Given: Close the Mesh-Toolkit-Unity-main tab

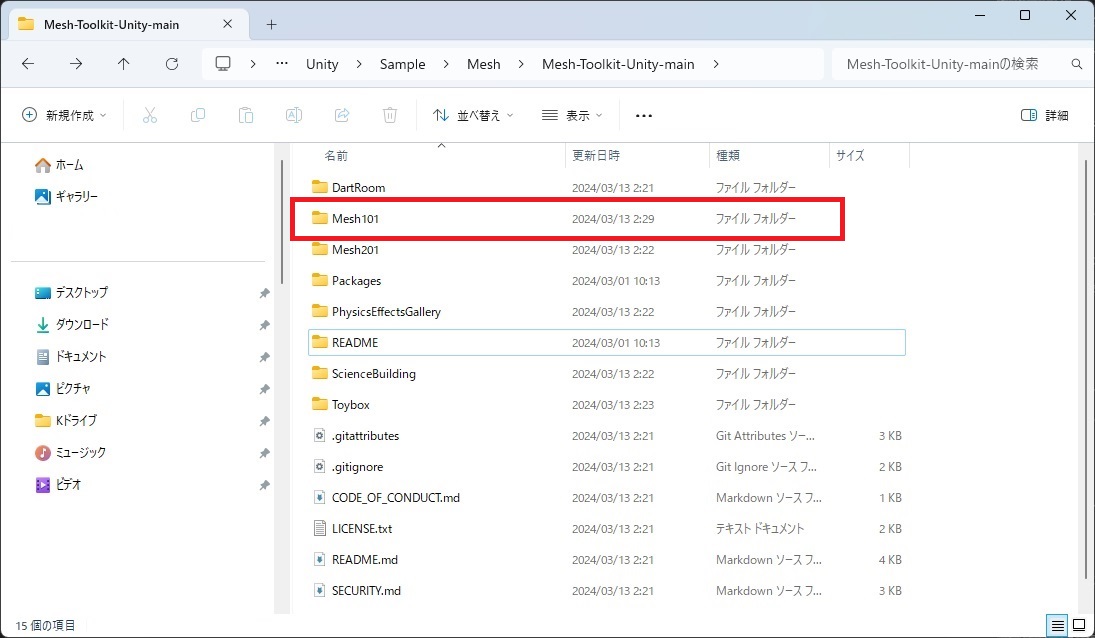Looking at the screenshot, I should click(x=228, y=24).
